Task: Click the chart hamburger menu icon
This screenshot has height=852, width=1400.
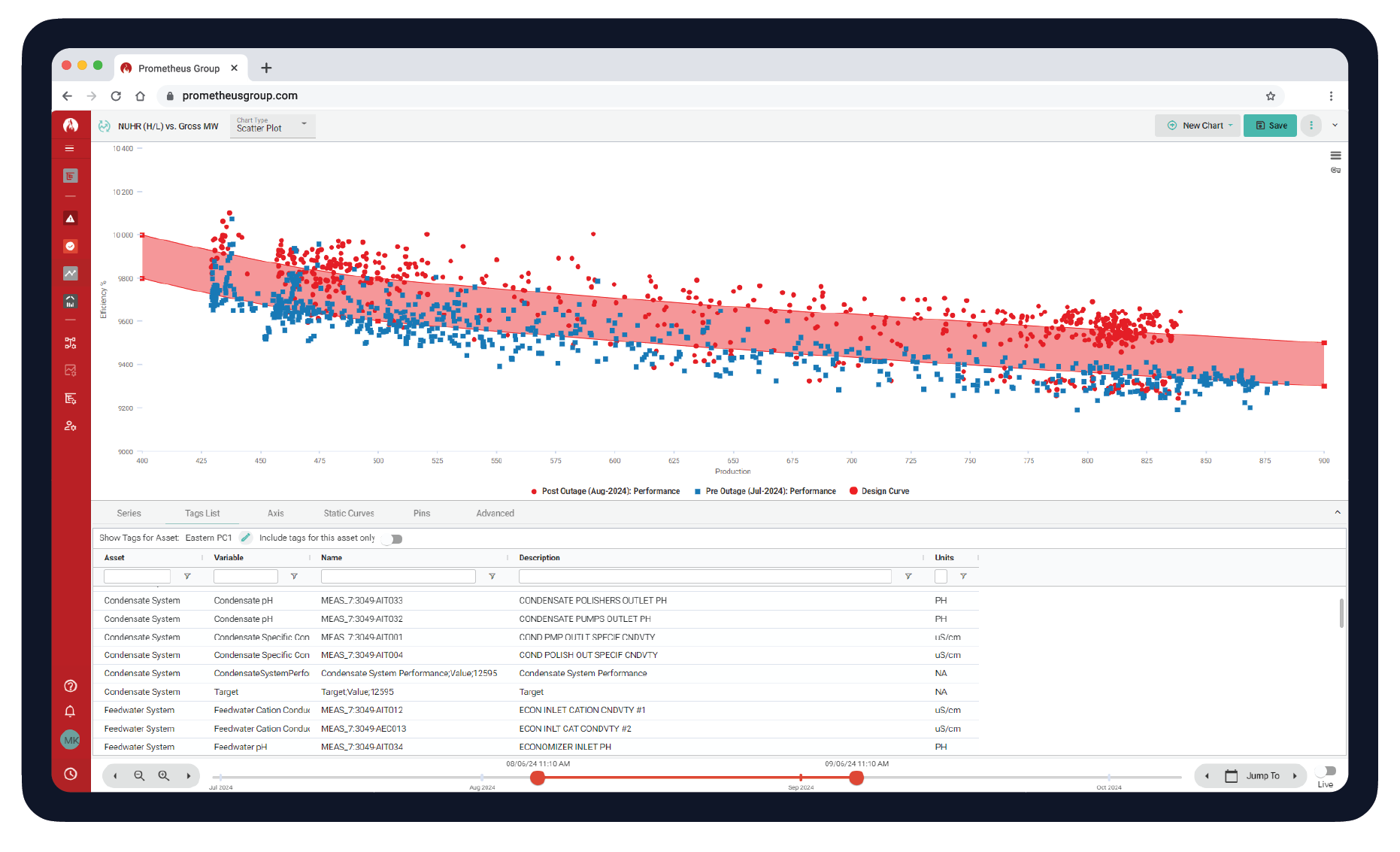Action: tap(1337, 156)
